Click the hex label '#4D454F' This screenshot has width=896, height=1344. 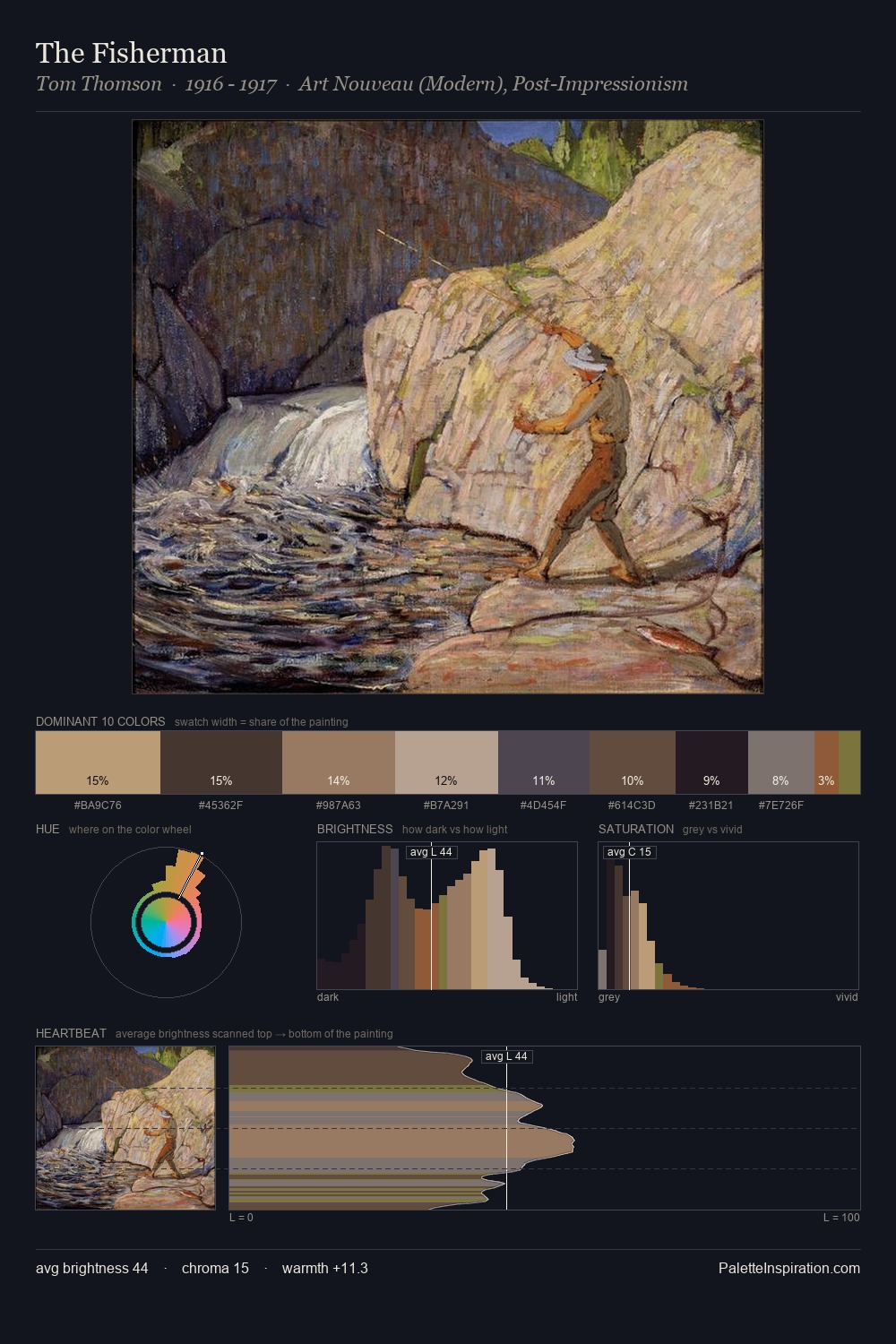tap(544, 806)
